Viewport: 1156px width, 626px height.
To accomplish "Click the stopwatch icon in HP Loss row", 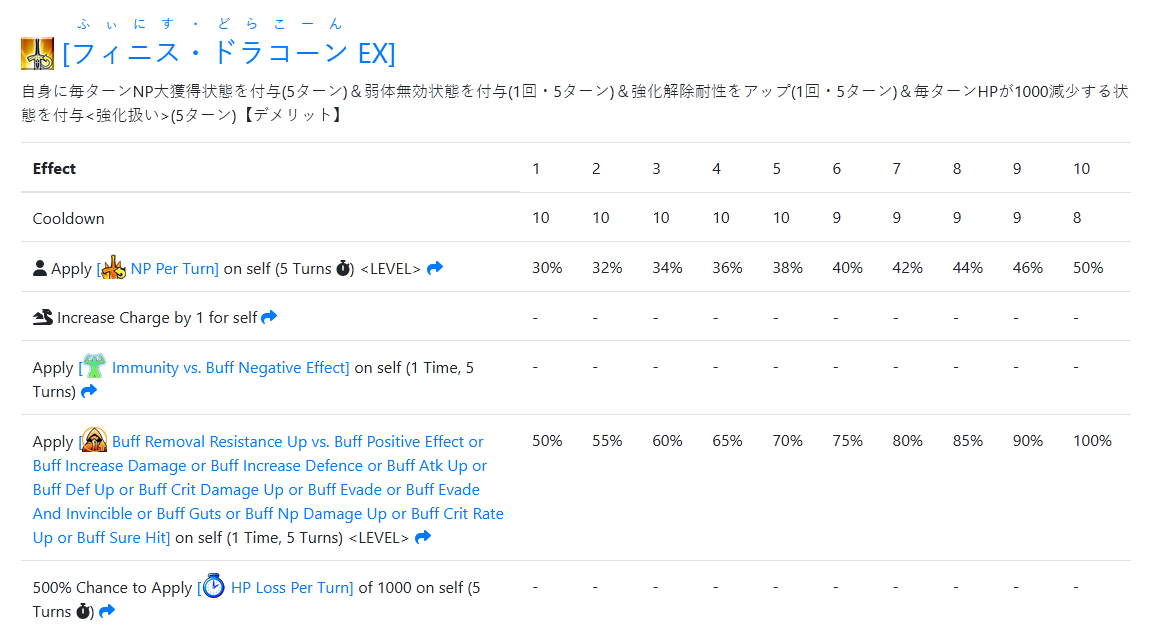I will pos(84,611).
